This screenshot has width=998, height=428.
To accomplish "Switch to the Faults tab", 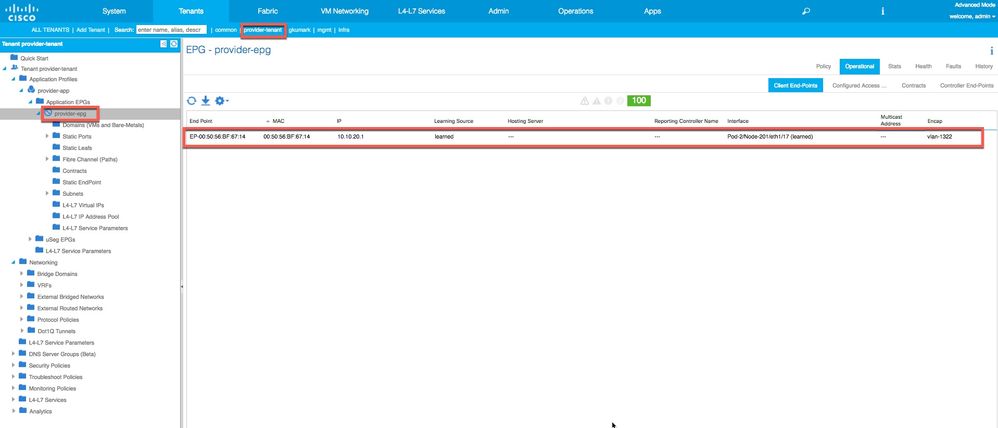I will click(953, 66).
